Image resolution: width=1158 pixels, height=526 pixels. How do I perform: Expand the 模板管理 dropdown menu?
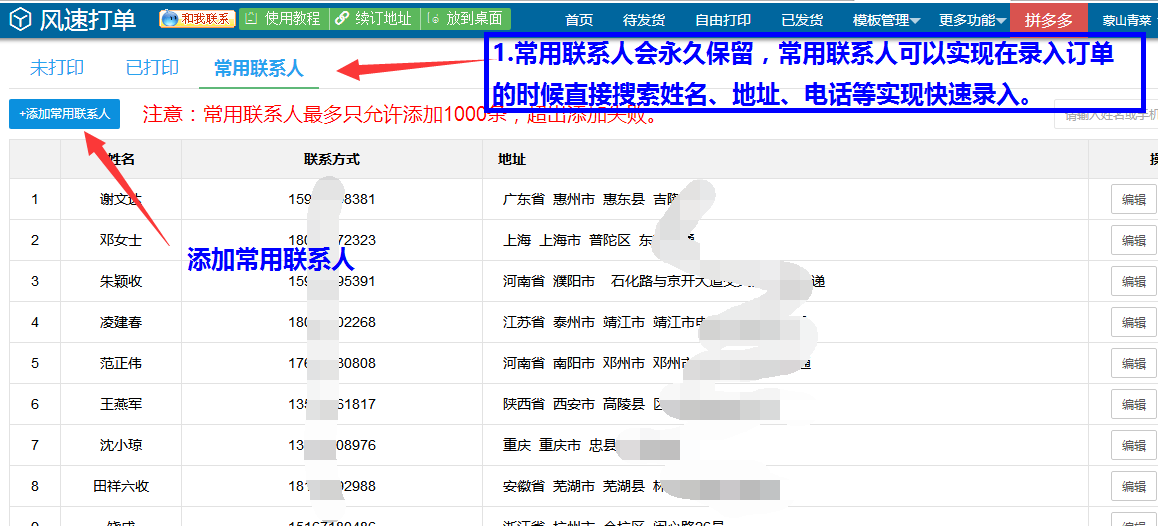886,21
